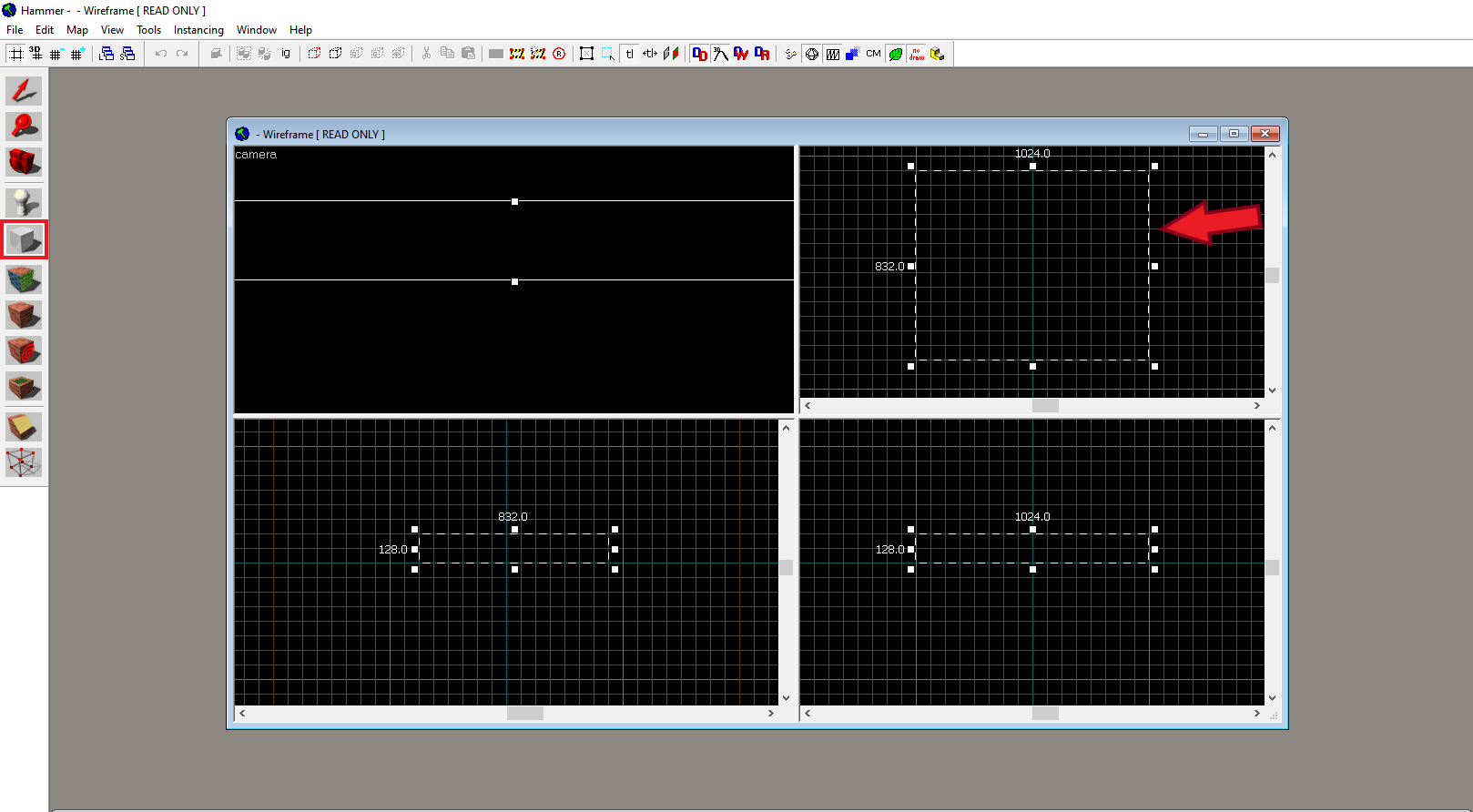Open the Map menu
This screenshot has width=1473, height=812.
[x=77, y=30]
